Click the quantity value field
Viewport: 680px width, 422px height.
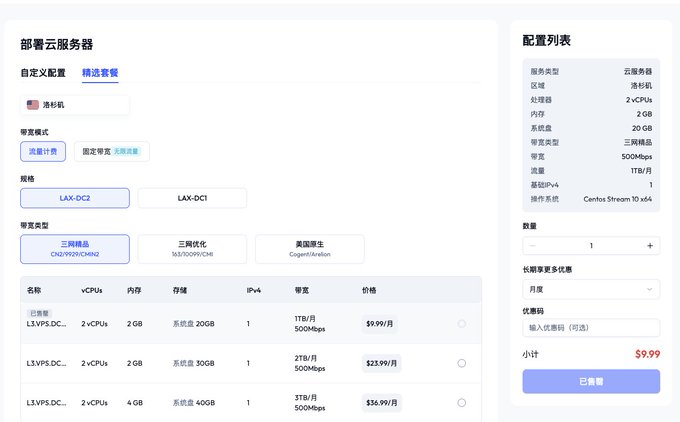(x=591, y=246)
